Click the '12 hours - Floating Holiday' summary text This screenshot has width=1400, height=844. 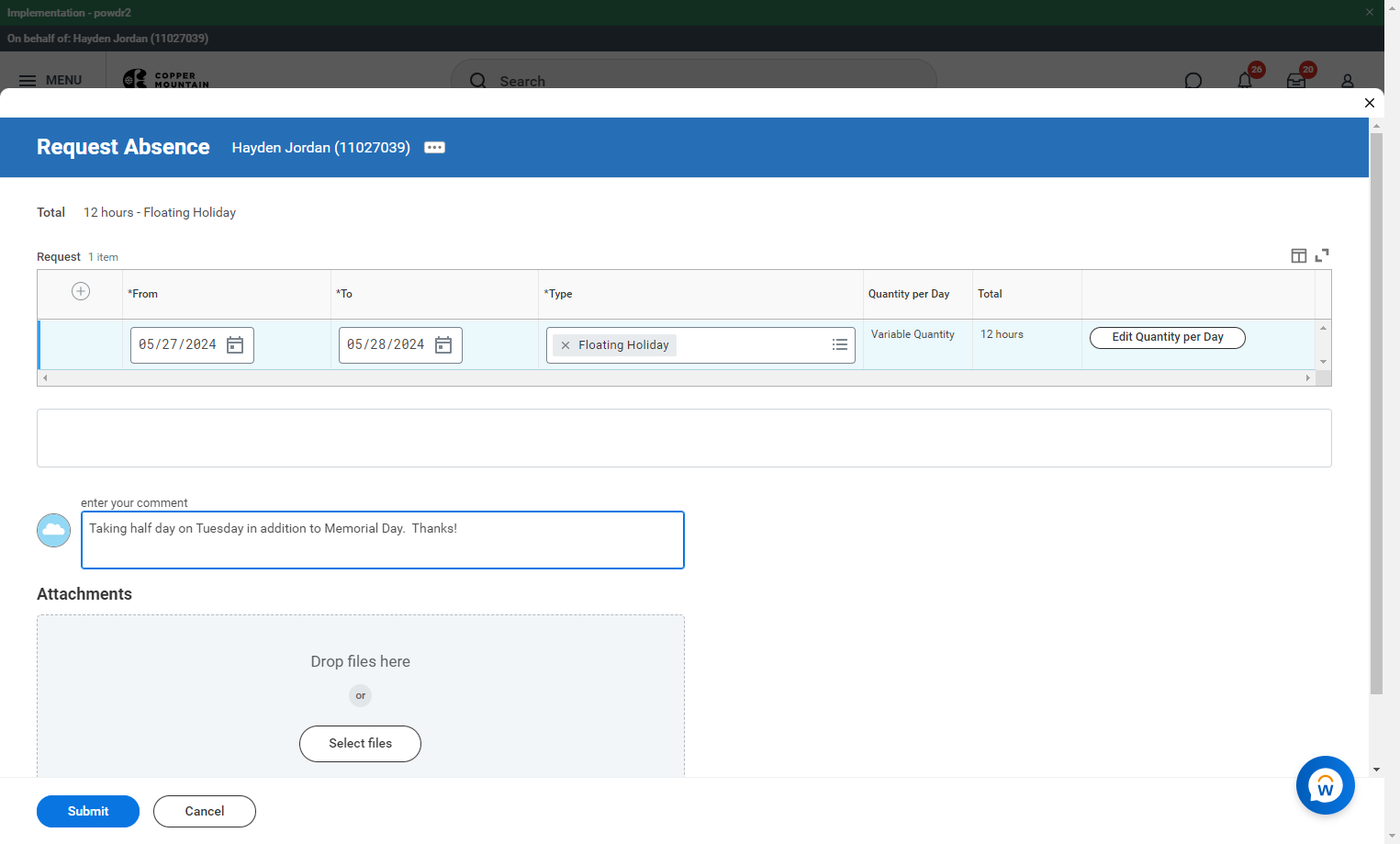160,212
